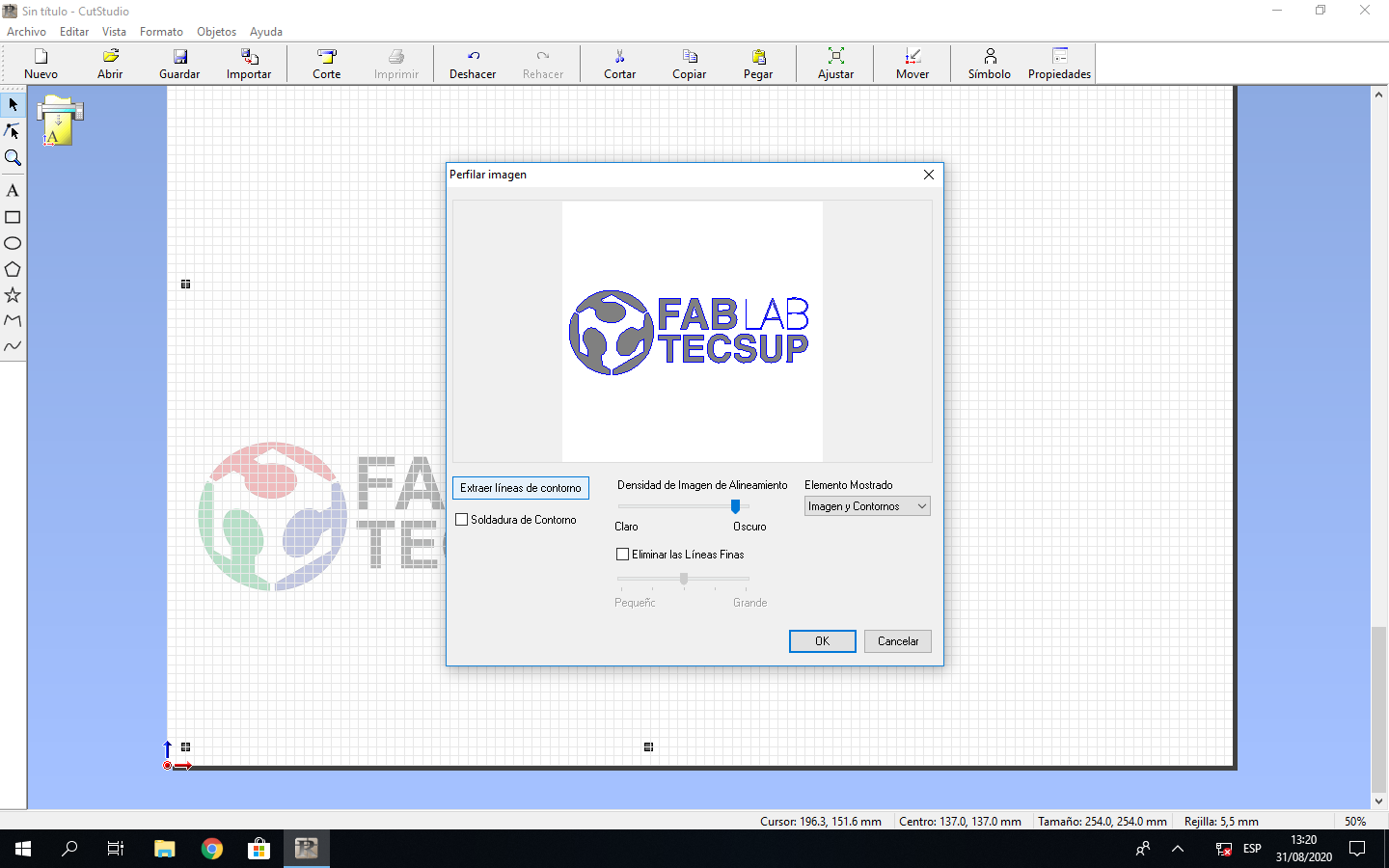The image size is (1389, 868).
Task: Confirm the dialog with OK
Action: [x=823, y=641]
